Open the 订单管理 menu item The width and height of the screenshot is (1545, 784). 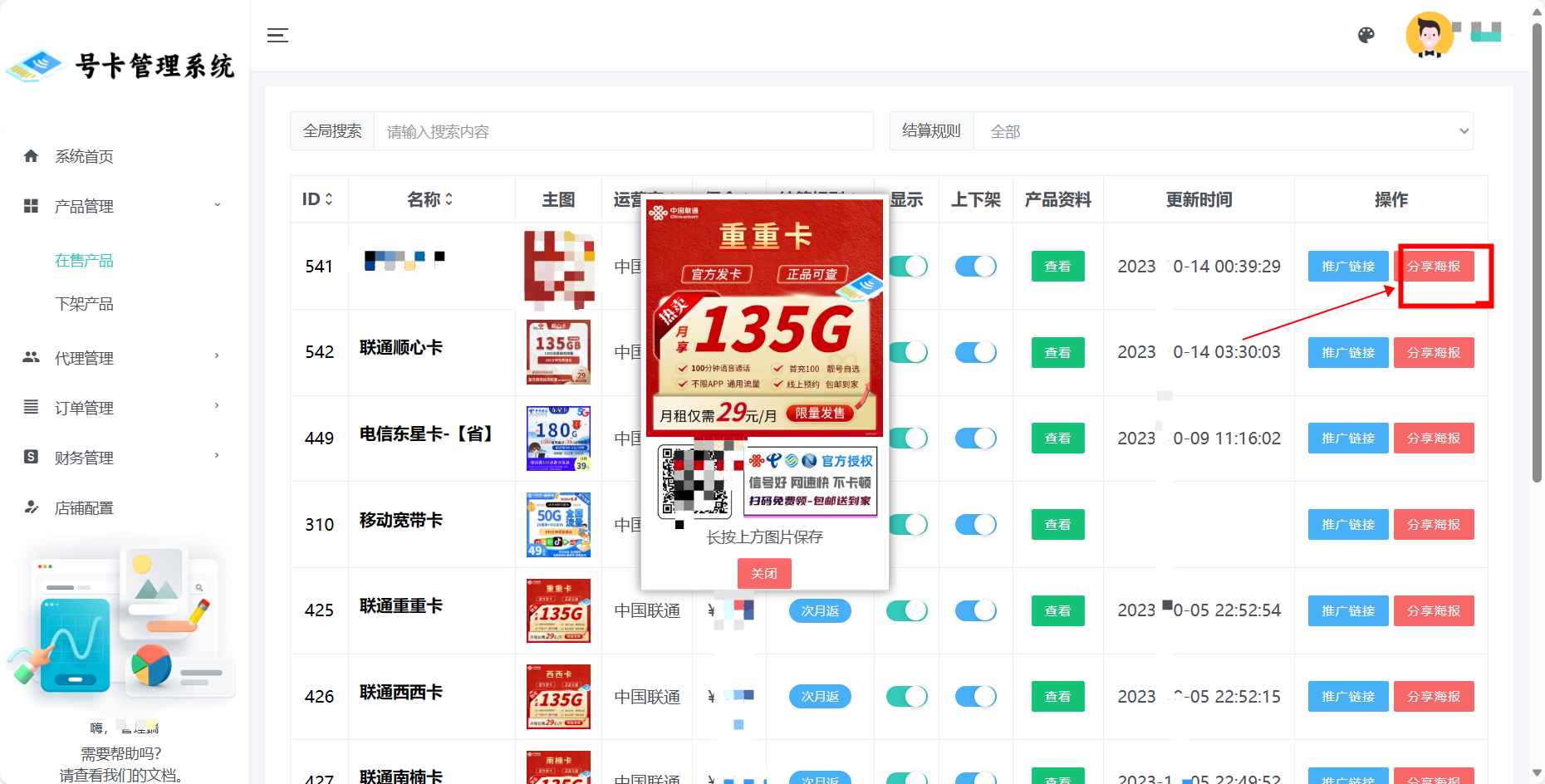84,408
